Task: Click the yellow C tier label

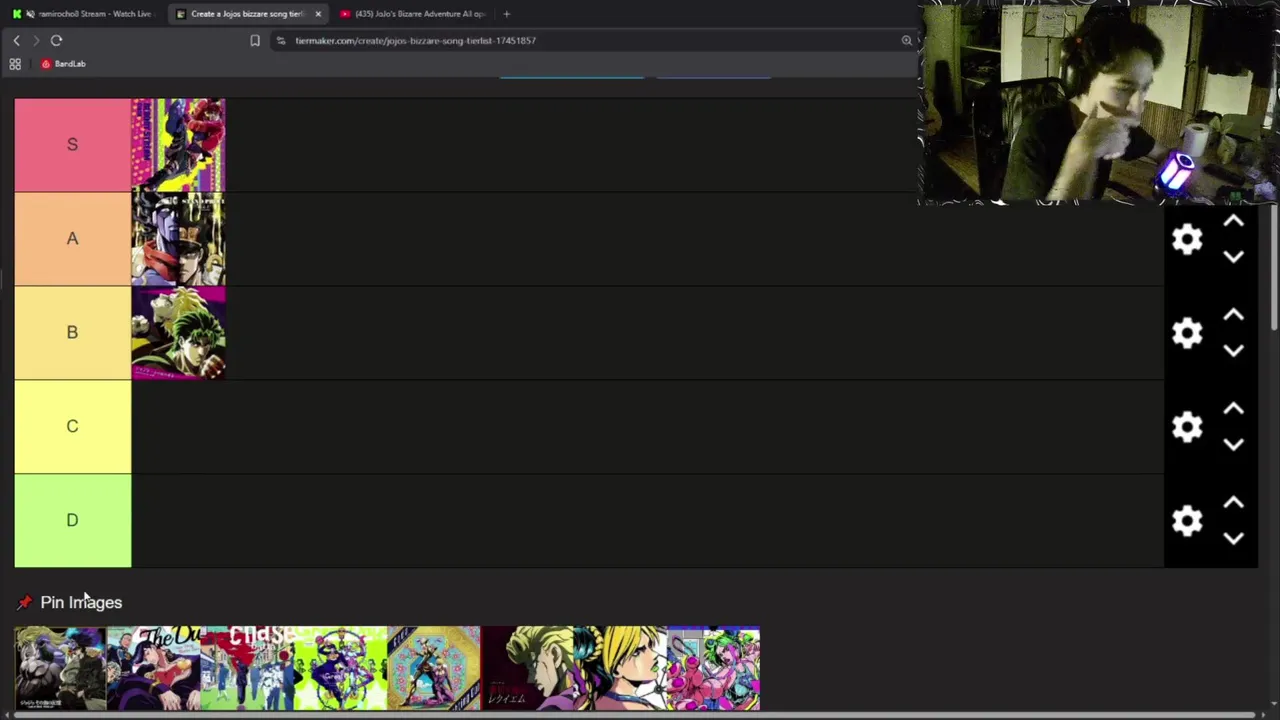Action: pos(72,427)
